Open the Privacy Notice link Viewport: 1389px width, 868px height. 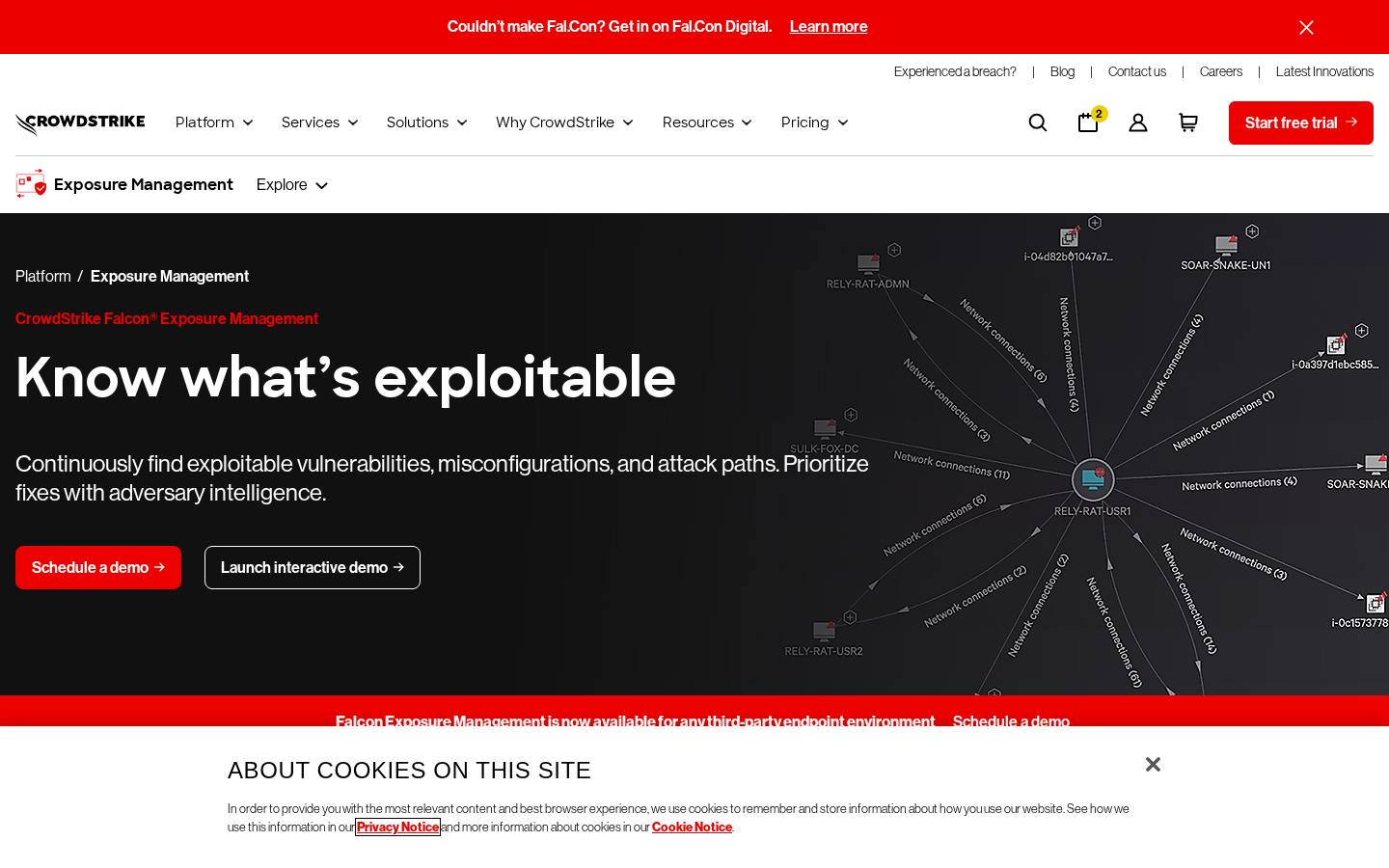pos(397,827)
